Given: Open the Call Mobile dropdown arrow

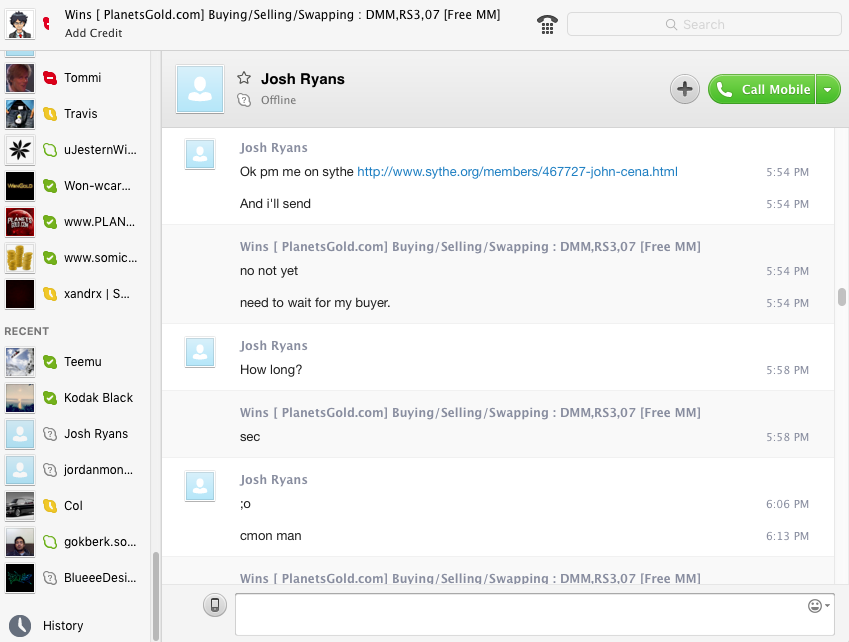Looking at the screenshot, I should click(828, 89).
